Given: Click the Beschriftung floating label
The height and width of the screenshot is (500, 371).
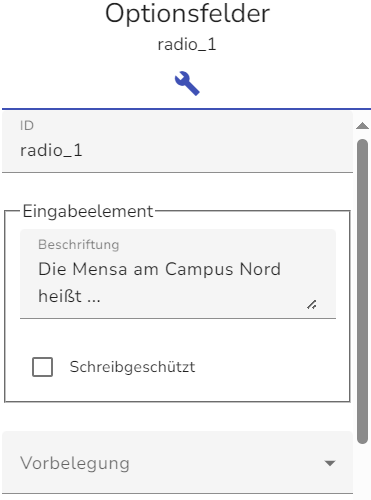Looking at the screenshot, I should (x=79, y=245).
